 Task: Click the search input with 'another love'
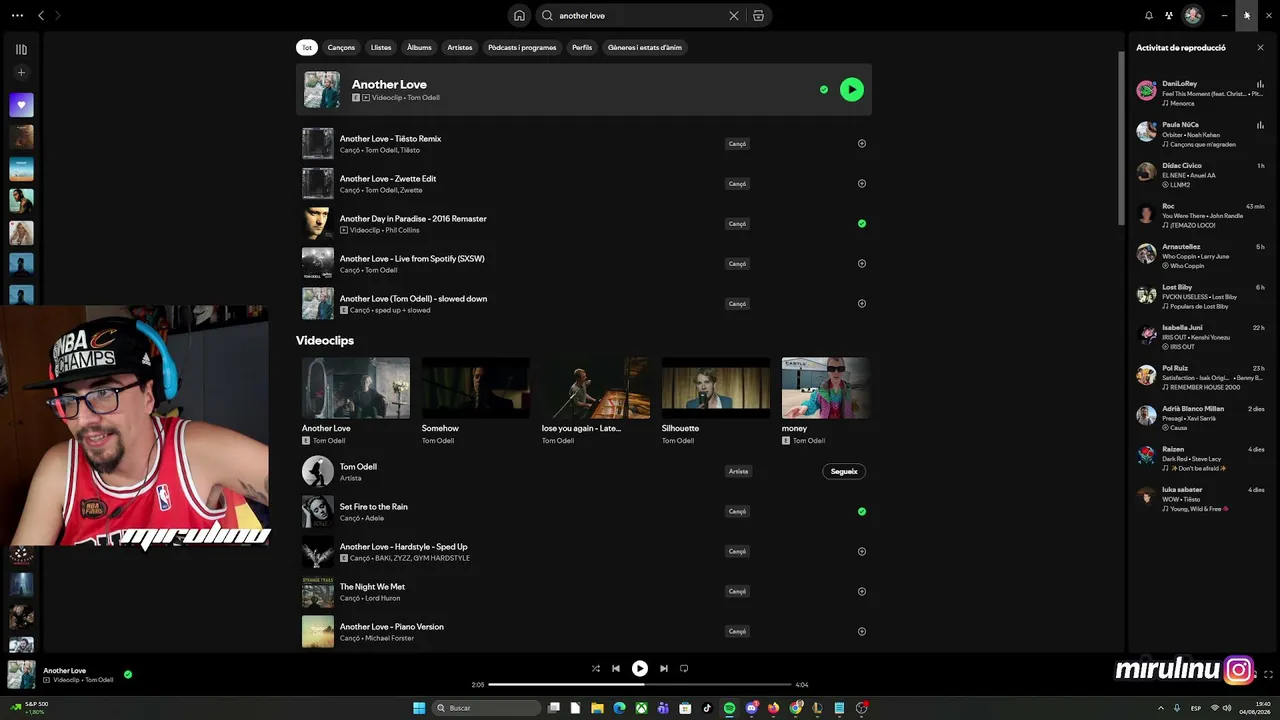click(x=641, y=16)
